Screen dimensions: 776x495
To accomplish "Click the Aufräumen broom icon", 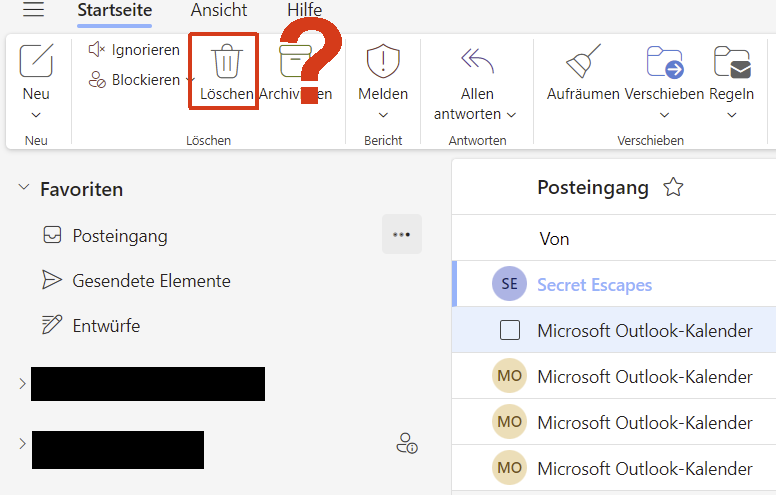I will (583, 61).
